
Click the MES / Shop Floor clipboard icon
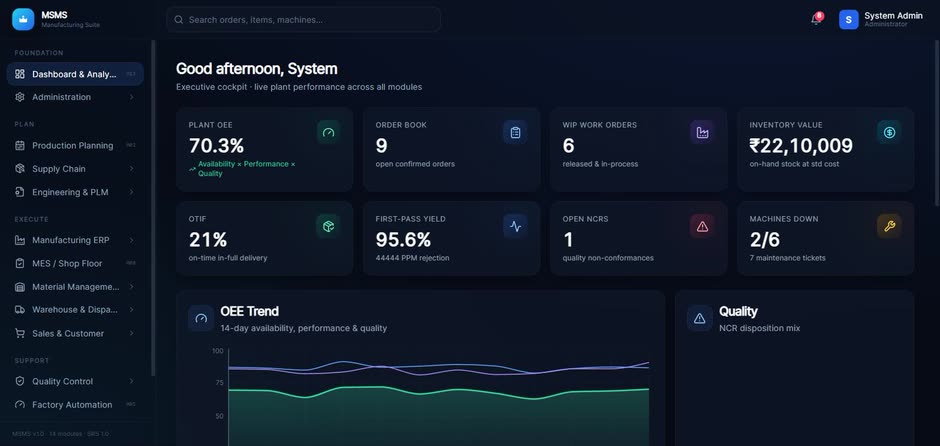point(20,263)
